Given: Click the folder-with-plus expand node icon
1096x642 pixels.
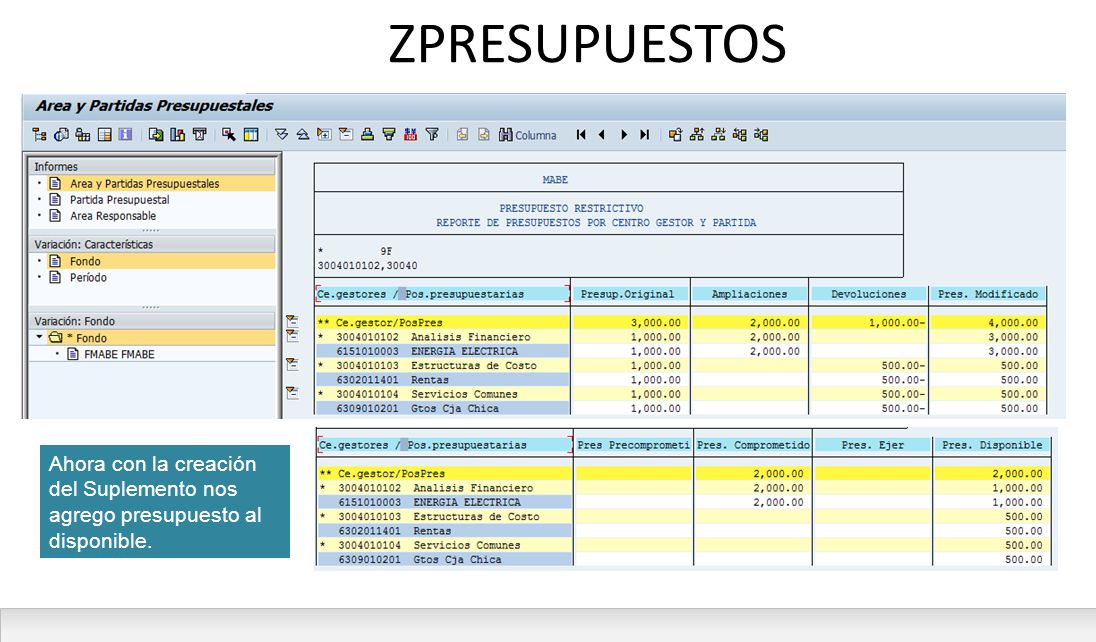Looking at the screenshot, I should [x=324, y=134].
